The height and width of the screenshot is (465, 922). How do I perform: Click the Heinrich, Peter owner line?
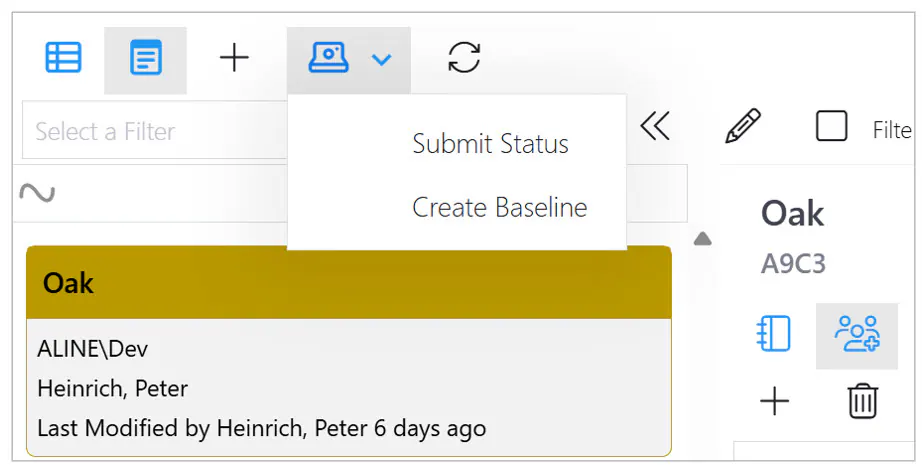[112, 389]
